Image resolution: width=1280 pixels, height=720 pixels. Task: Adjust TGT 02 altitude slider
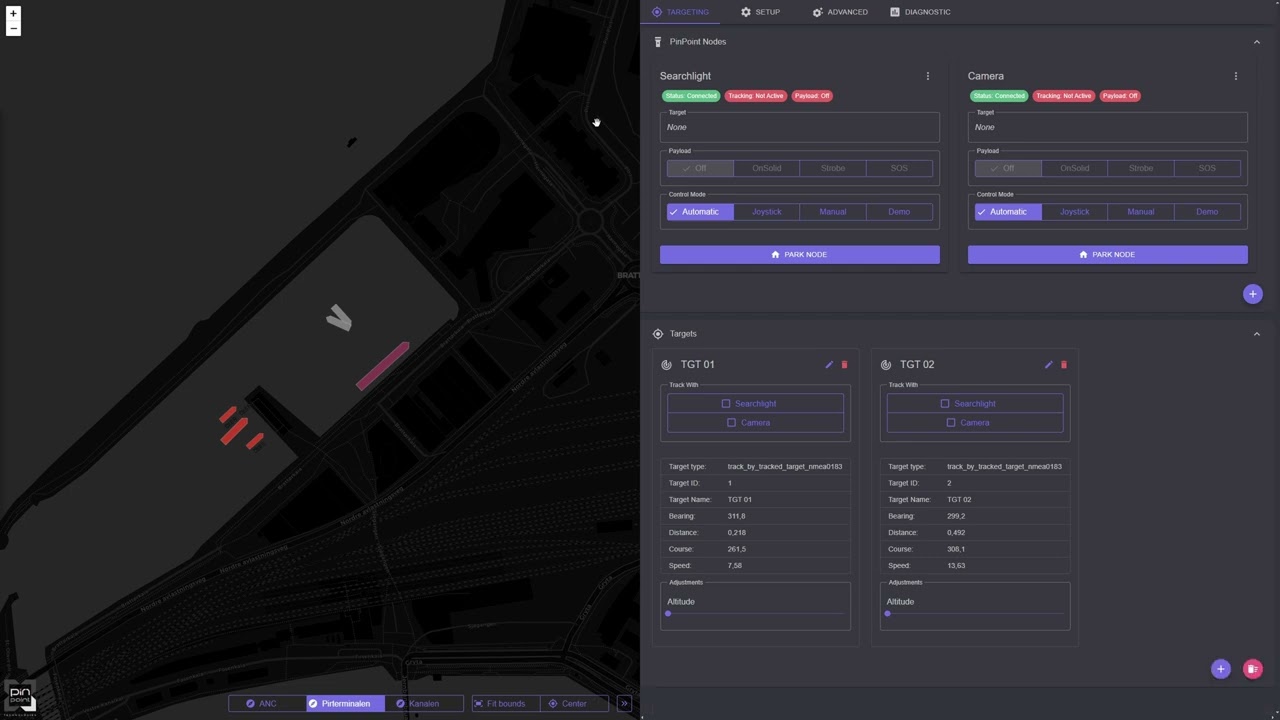(x=975, y=614)
